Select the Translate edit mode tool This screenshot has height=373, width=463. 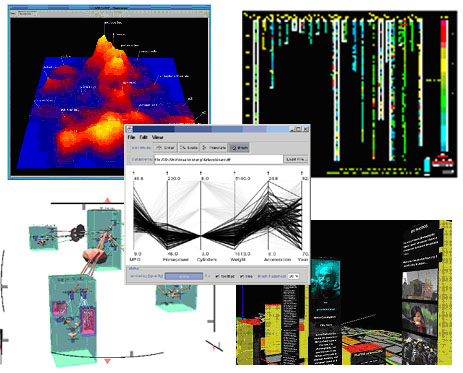(x=214, y=148)
